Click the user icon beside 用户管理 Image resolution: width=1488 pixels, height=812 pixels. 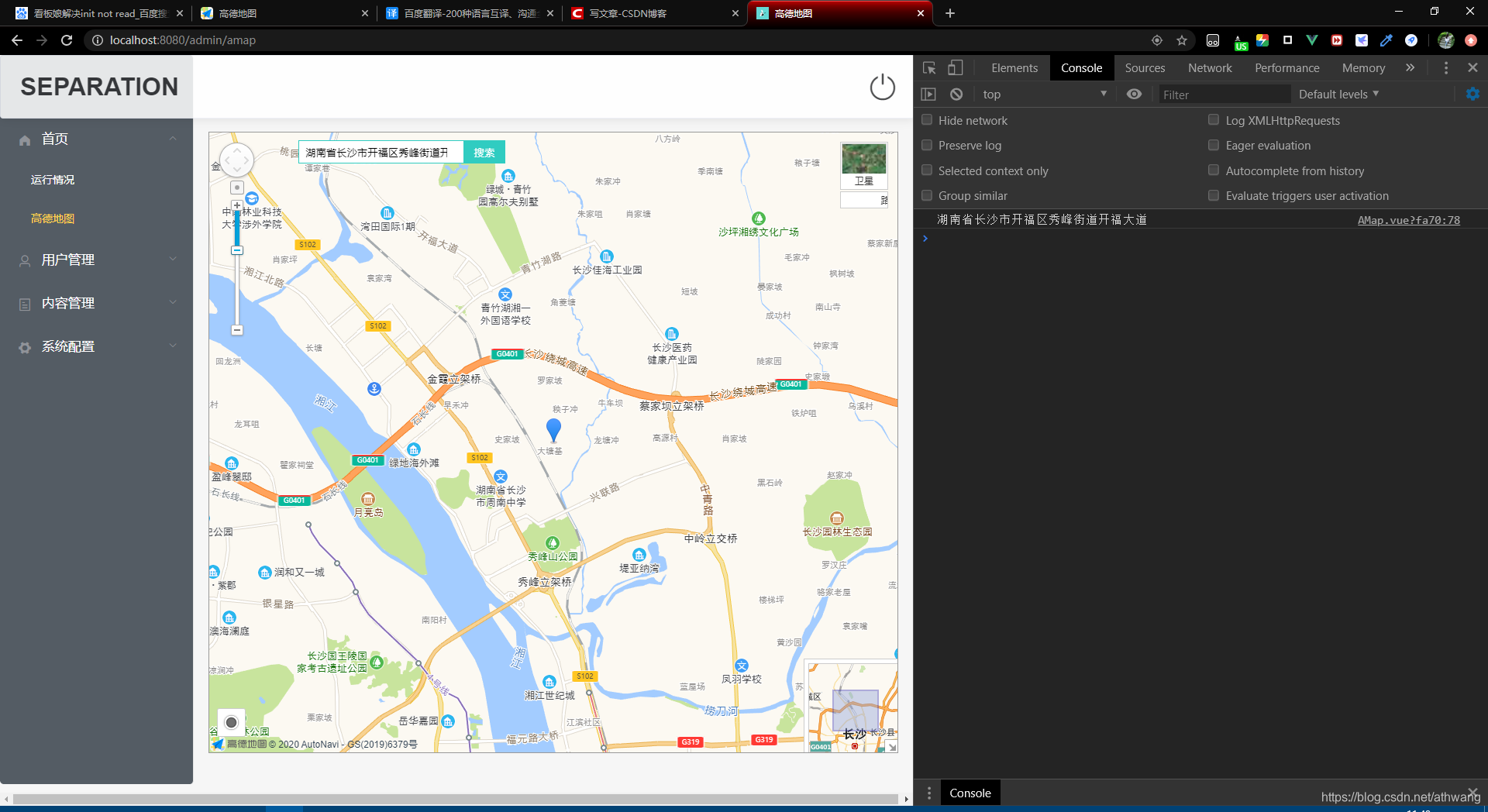[x=25, y=261]
